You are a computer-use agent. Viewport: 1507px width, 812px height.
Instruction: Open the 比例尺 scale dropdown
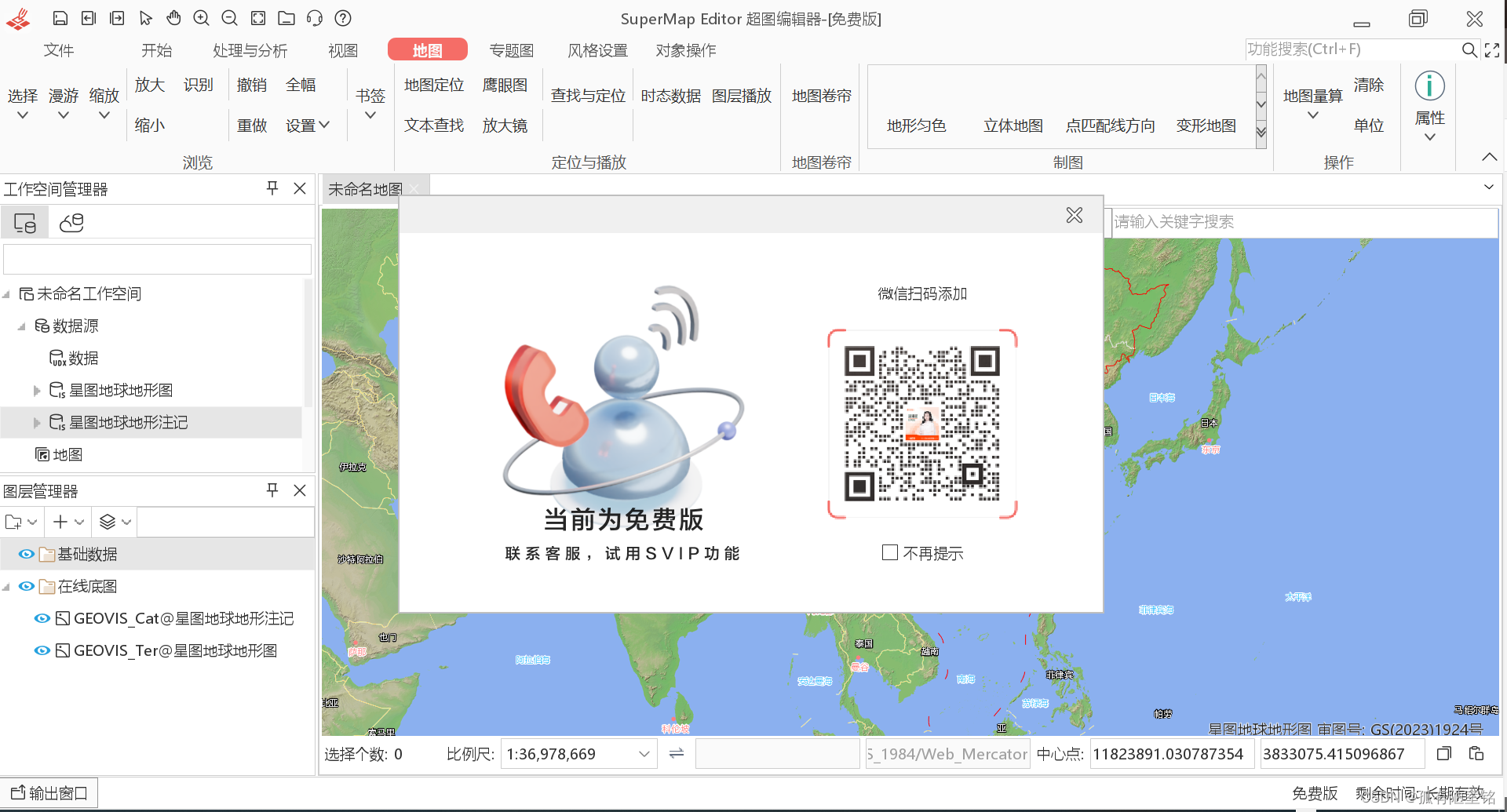point(644,754)
